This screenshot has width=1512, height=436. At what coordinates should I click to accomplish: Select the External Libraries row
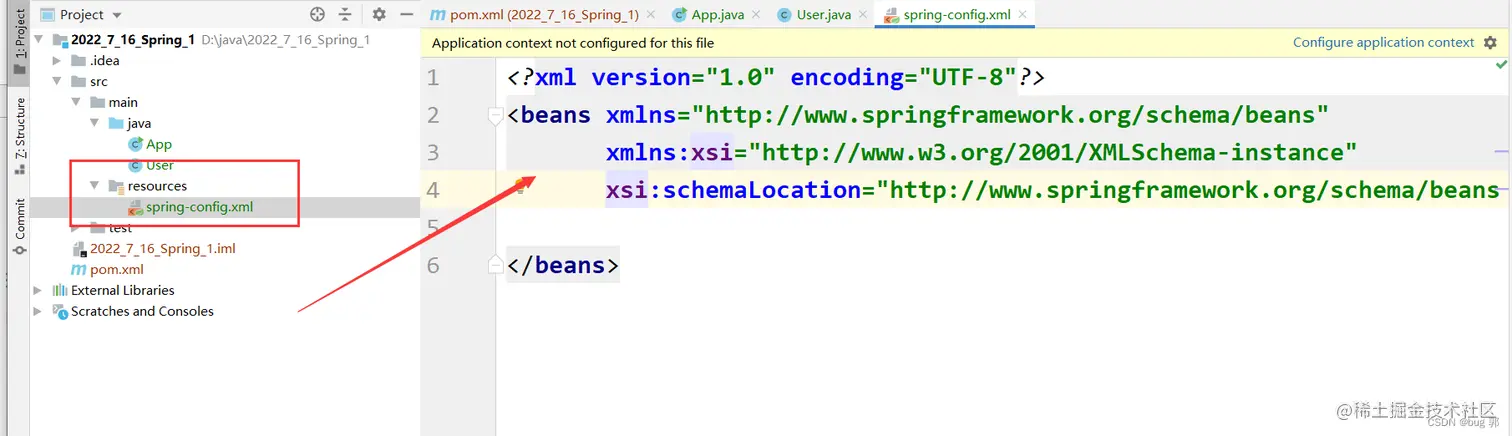click(224, 290)
